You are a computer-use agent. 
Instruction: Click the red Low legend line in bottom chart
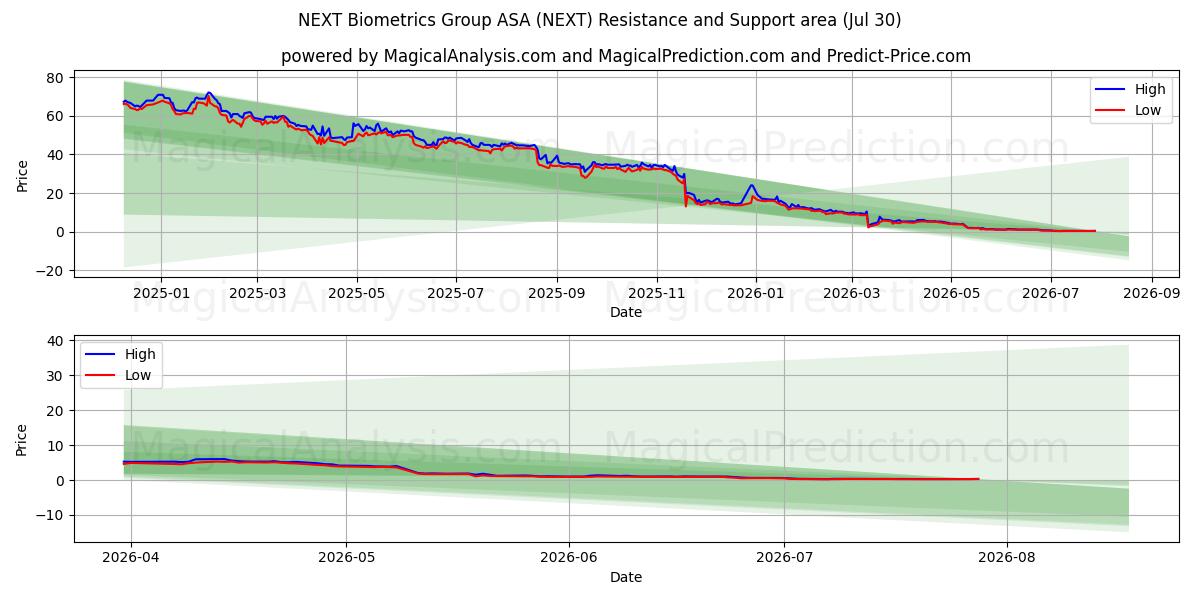click(100, 376)
